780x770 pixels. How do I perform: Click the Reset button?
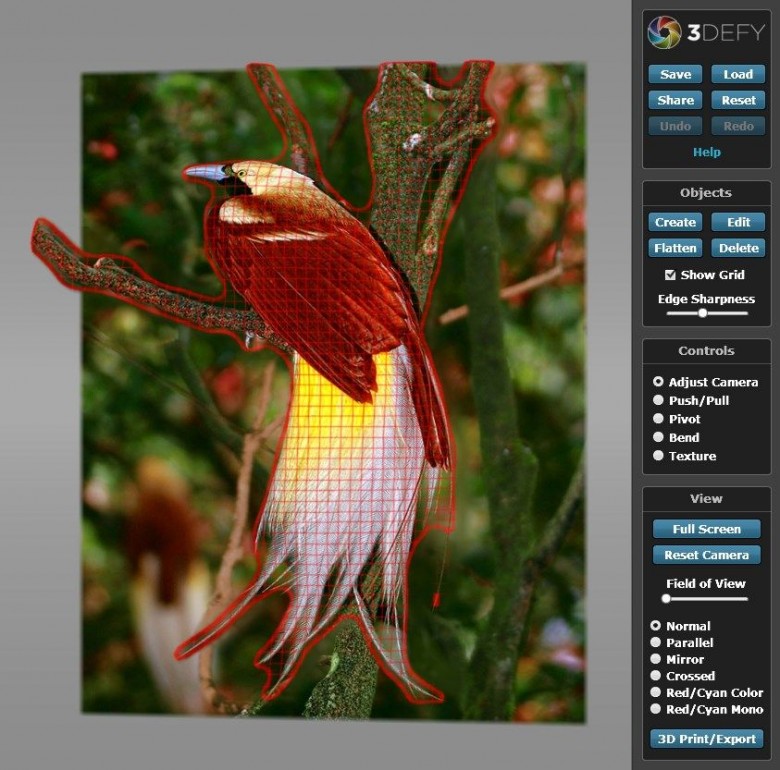(x=738, y=100)
